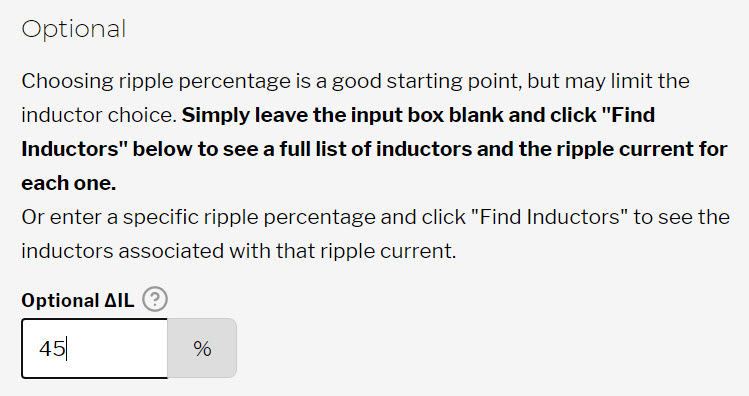Viewport: 749px width, 396px height.
Task: Click the Optional ΔIL field label
Action: (78, 300)
